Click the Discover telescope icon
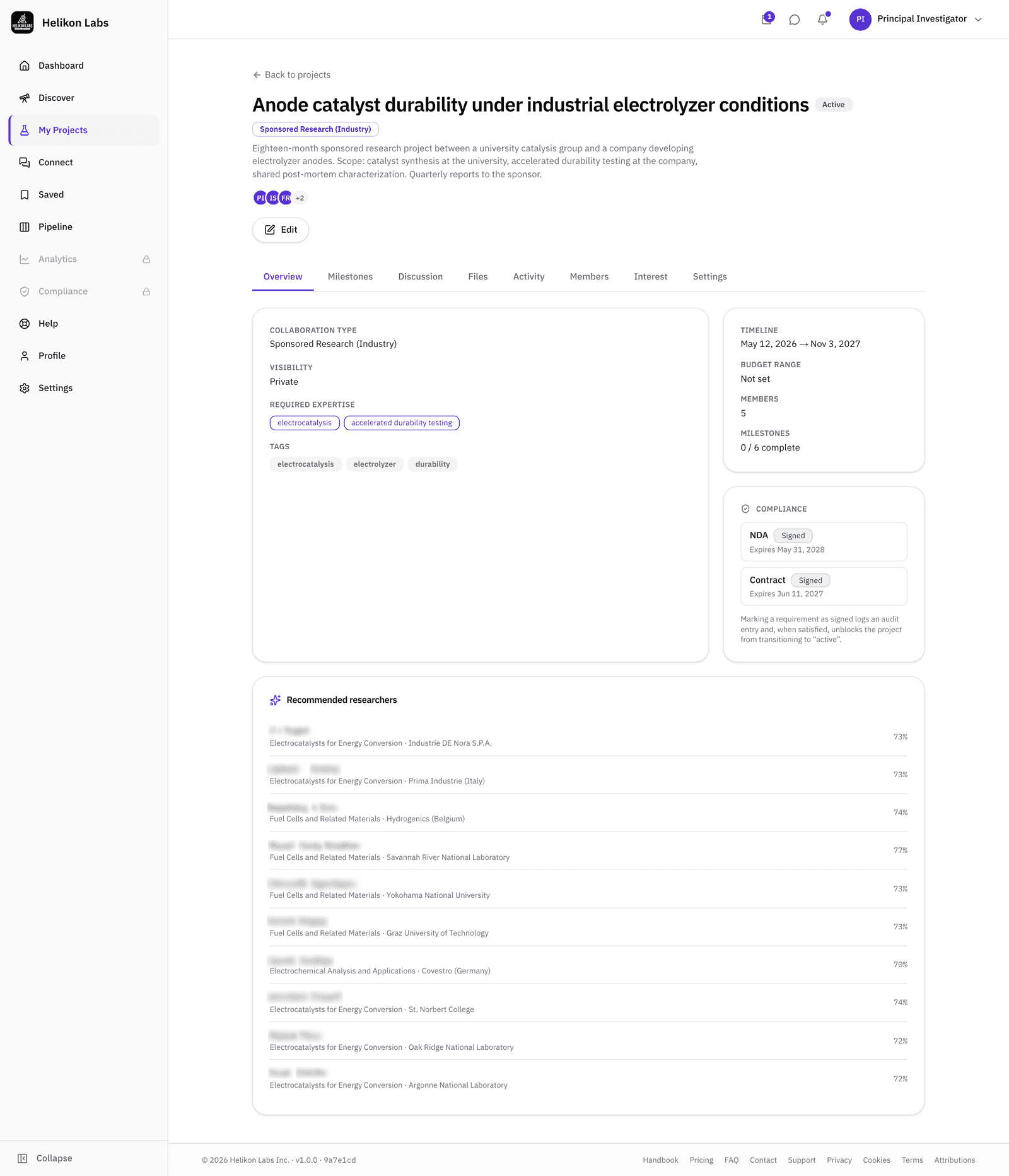 click(x=25, y=98)
